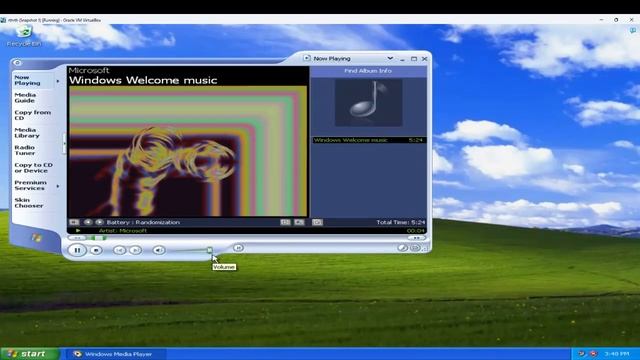640x360 pixels.
Task: Click the elapsed time 00:04 display
Action: click(x=416, y=231)
